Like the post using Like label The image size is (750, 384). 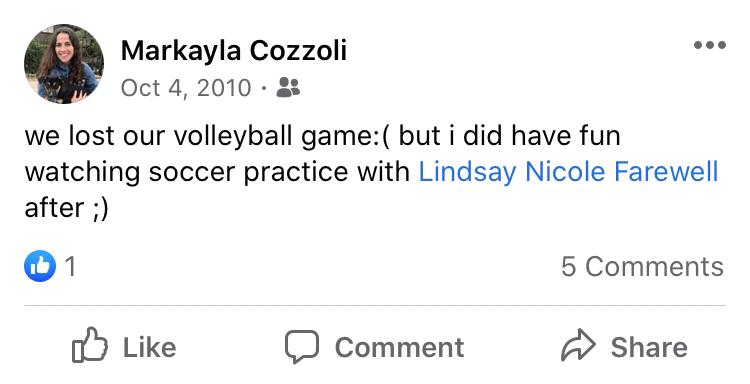click(x=149, y=347)
